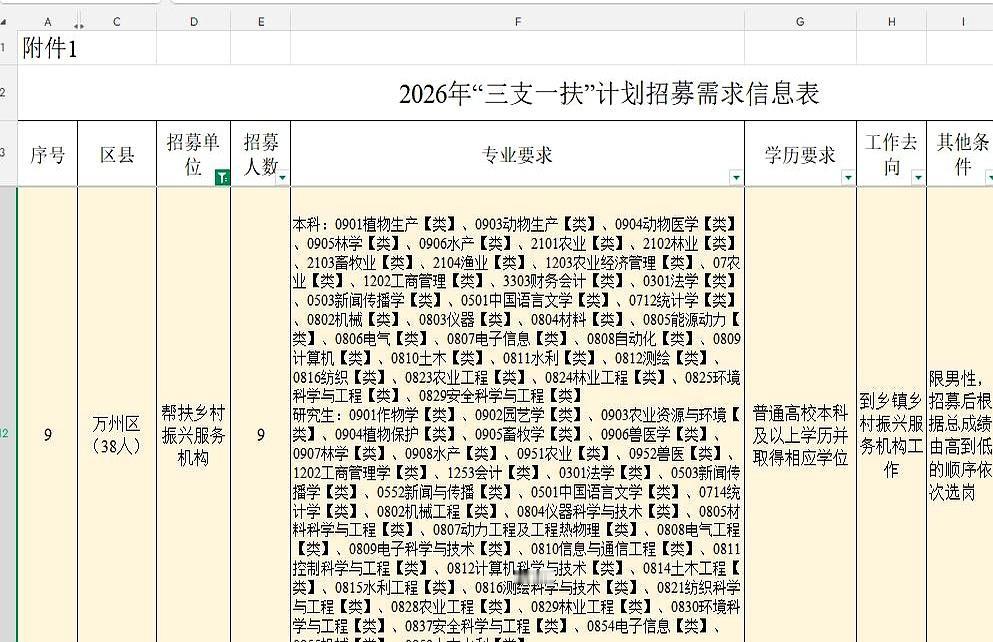Select the title cell 2026年三支一扶信息表

tap(517, 92)
